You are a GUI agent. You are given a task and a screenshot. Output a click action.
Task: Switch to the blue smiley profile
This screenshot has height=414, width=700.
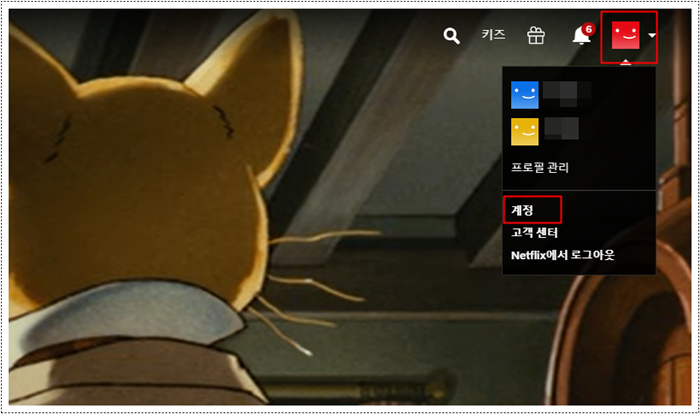525,95
